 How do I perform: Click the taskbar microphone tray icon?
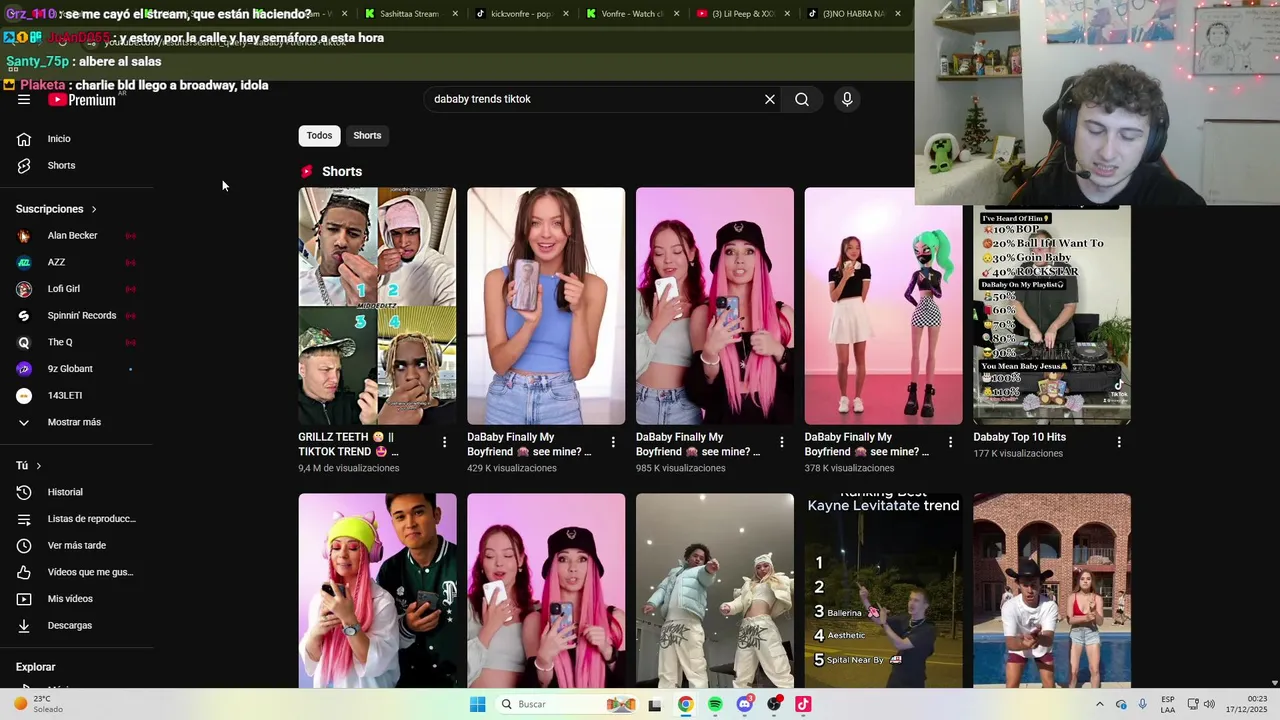(x=1143, y=704)
